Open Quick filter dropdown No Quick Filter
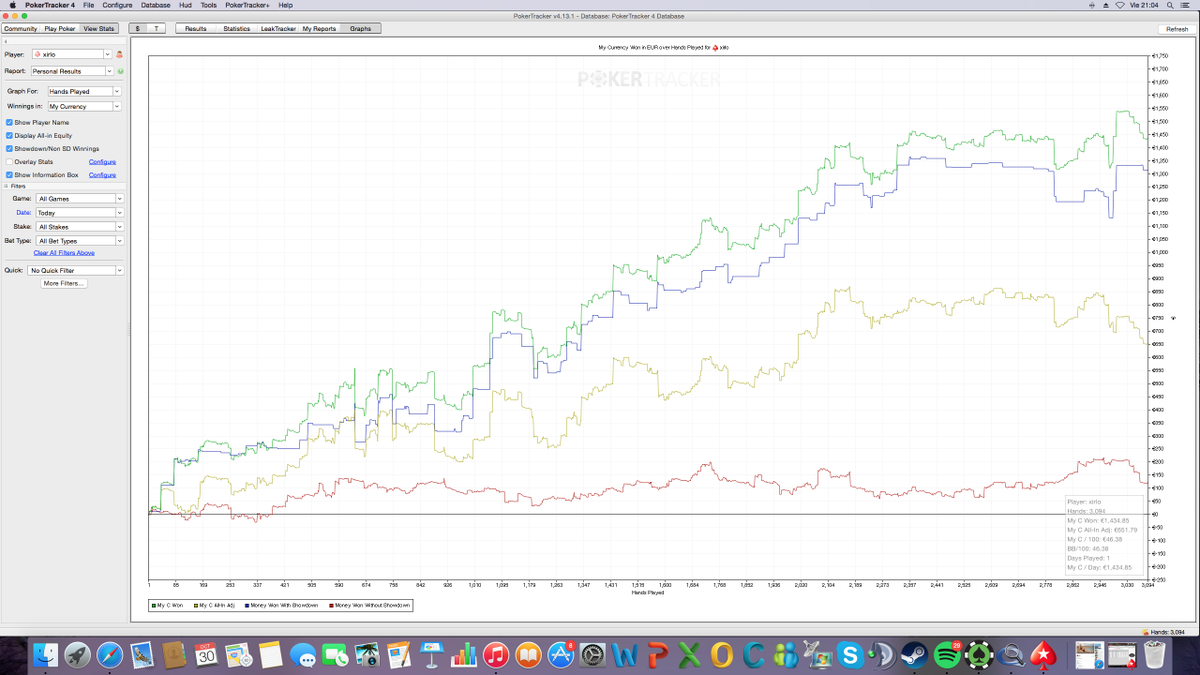This screenshot has height=675, width=1200. (75, 270)
